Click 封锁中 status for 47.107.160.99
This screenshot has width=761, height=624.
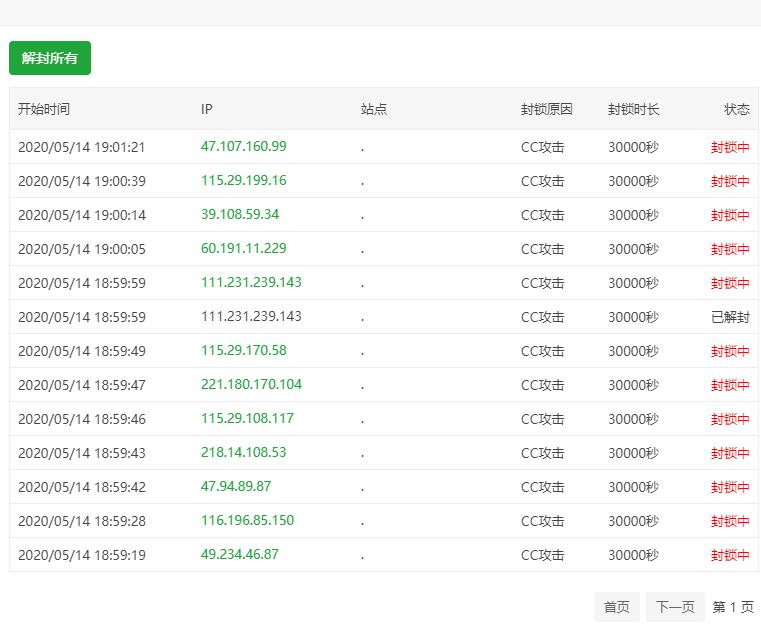pos(730,147)
